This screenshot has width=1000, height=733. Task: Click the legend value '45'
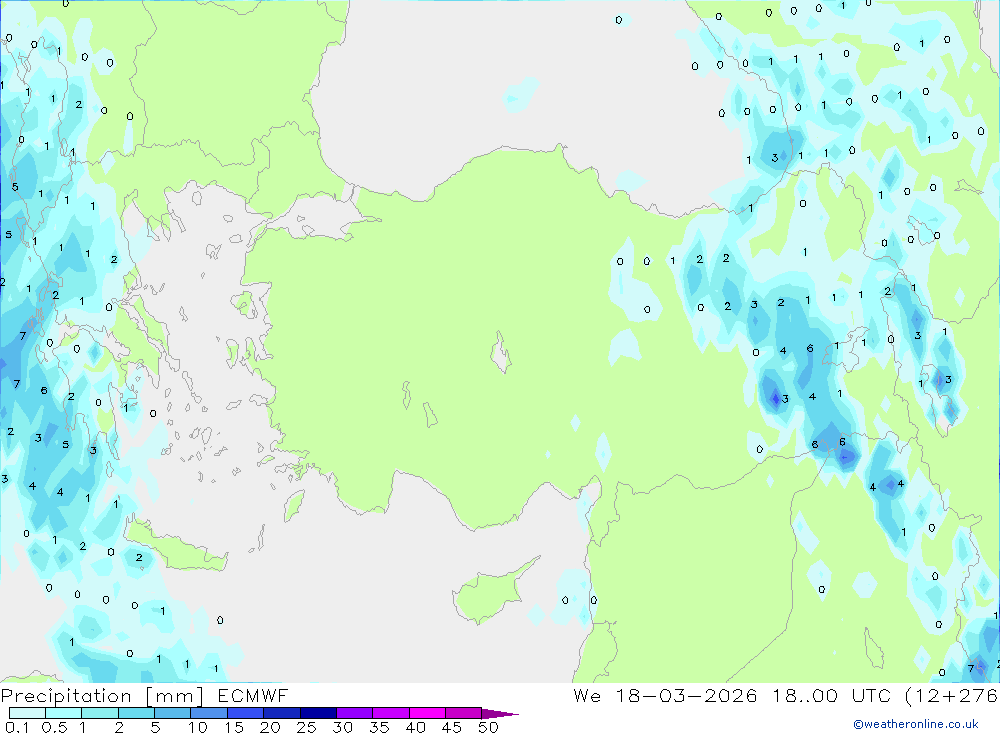pyautogui.click(x=452, y=727)
